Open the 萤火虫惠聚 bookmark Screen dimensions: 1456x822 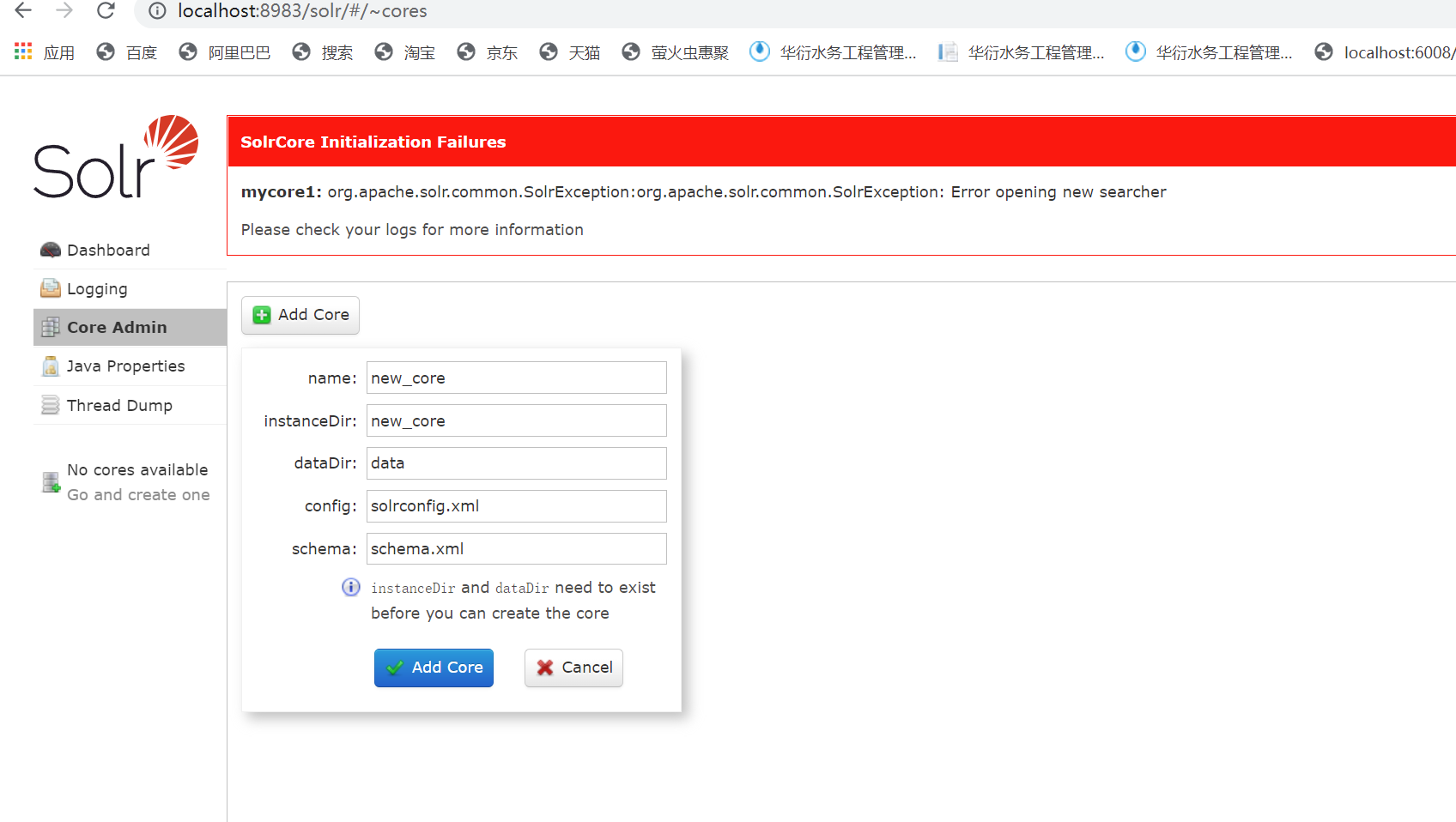coord(675,52)
